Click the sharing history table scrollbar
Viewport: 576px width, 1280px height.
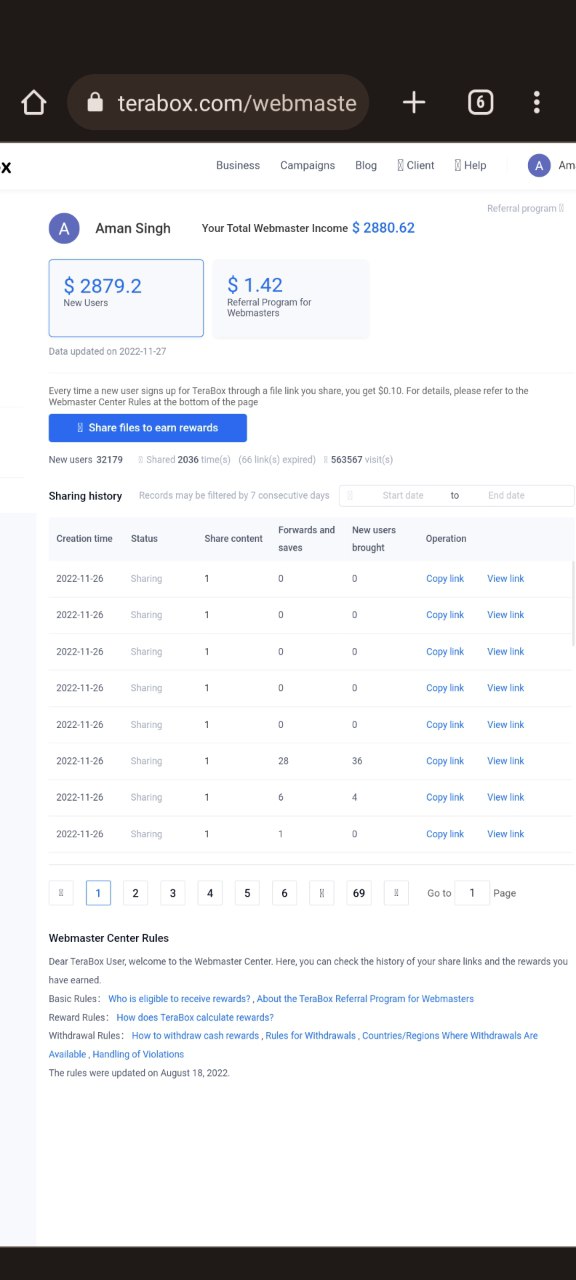572,603
